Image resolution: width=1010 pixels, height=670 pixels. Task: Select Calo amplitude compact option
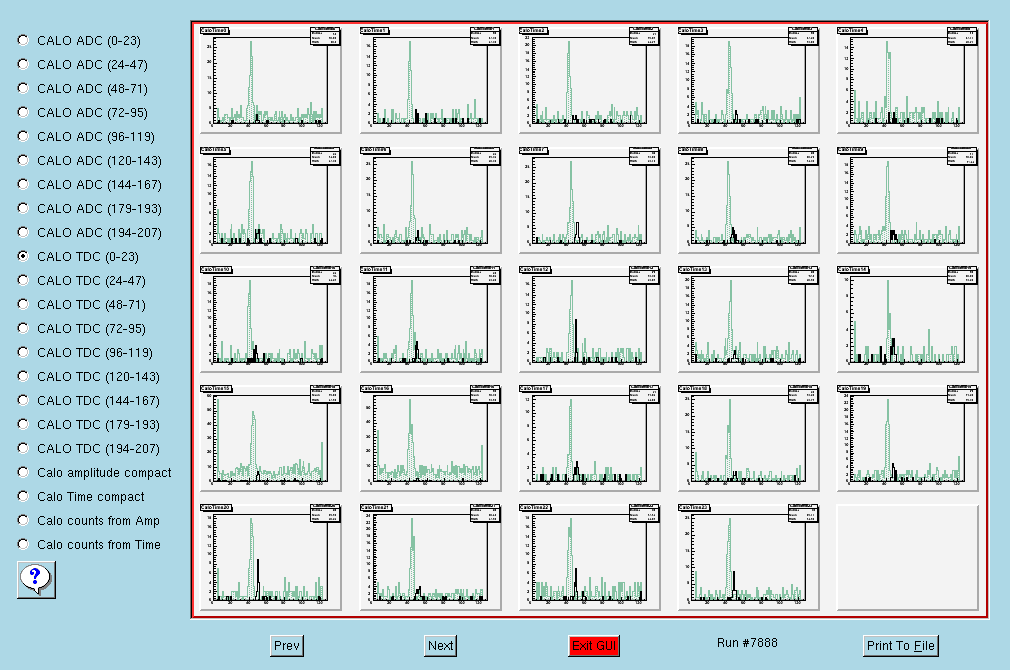[23, 472]
